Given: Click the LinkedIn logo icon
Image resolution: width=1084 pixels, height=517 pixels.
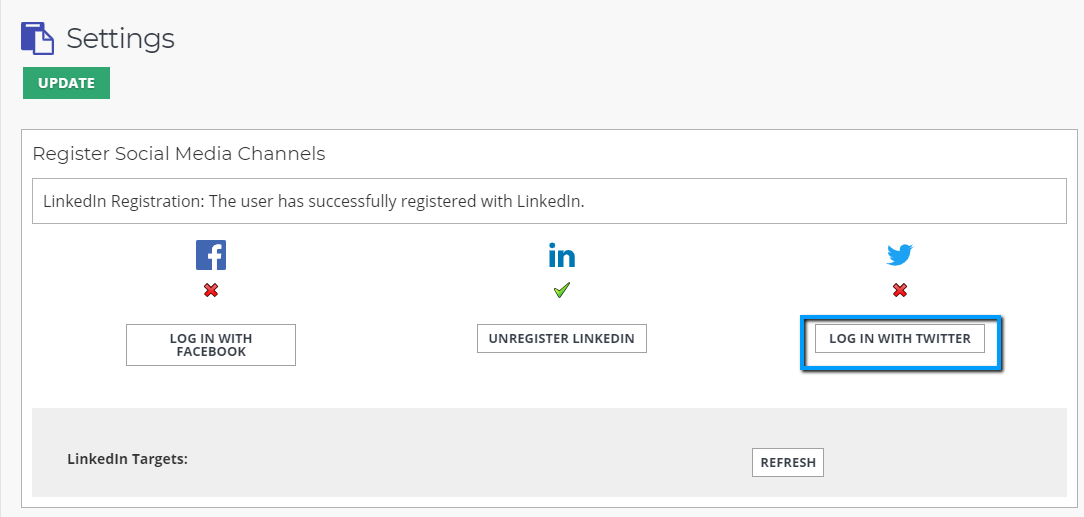Looking at the screenshot, I should (561, 255).
